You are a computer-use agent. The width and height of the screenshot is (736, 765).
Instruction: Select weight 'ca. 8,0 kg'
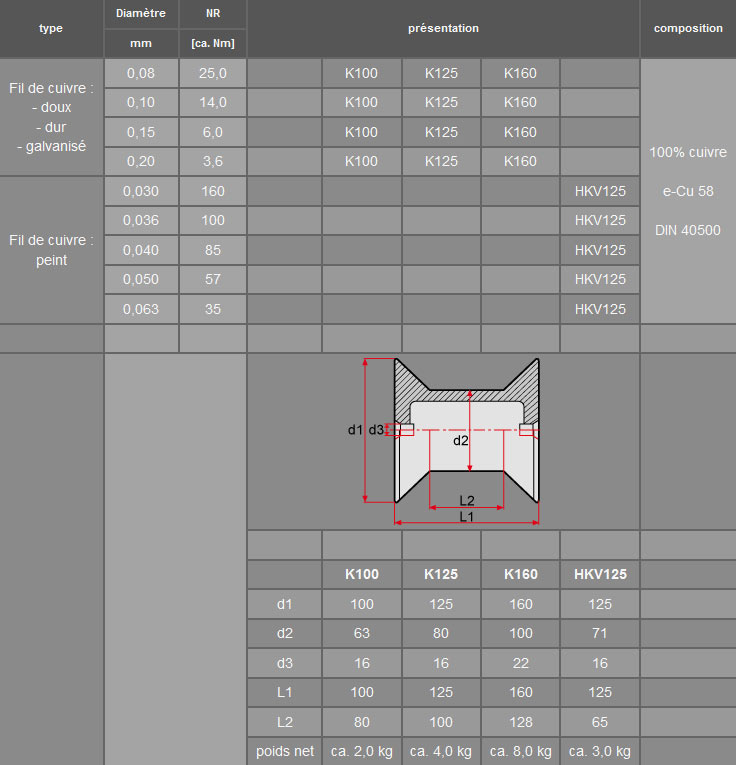tap(520, 751)
